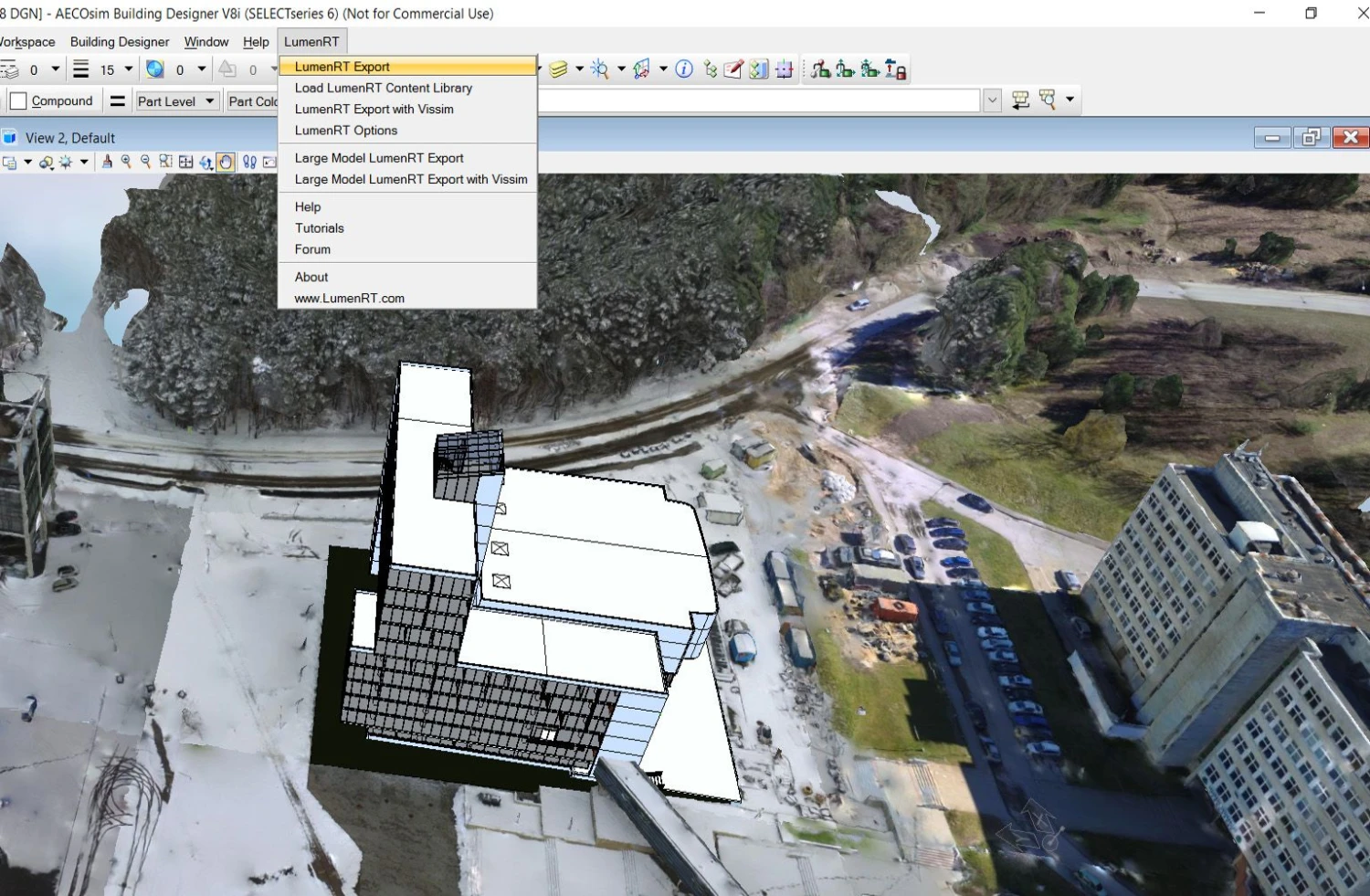The image size is (1370, 896).
Task: Expand the starburst magnifier dropdown arrow
Action: [621, 69]
